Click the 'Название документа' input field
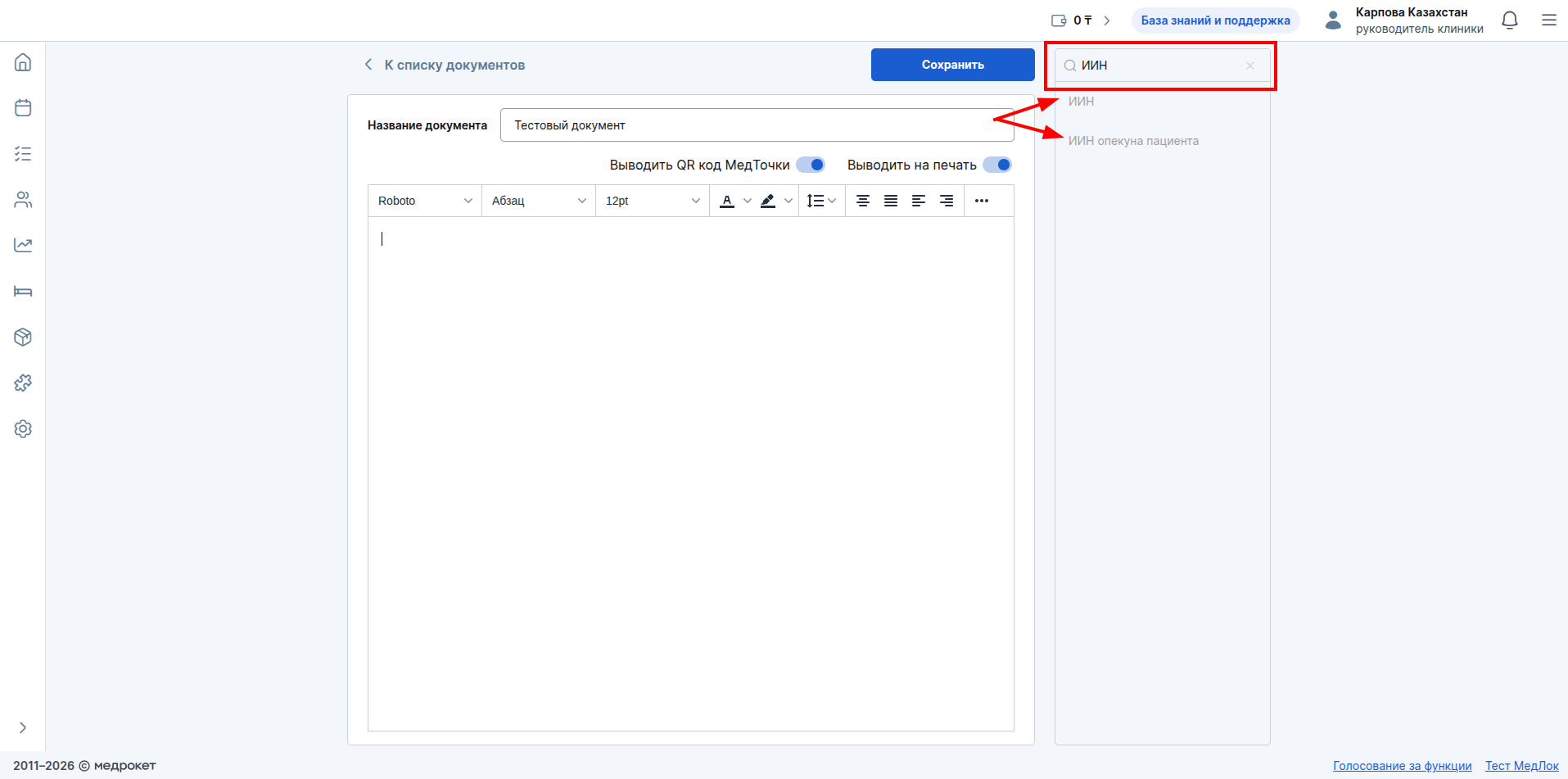 pyautogui.click(x=753, y=125)
